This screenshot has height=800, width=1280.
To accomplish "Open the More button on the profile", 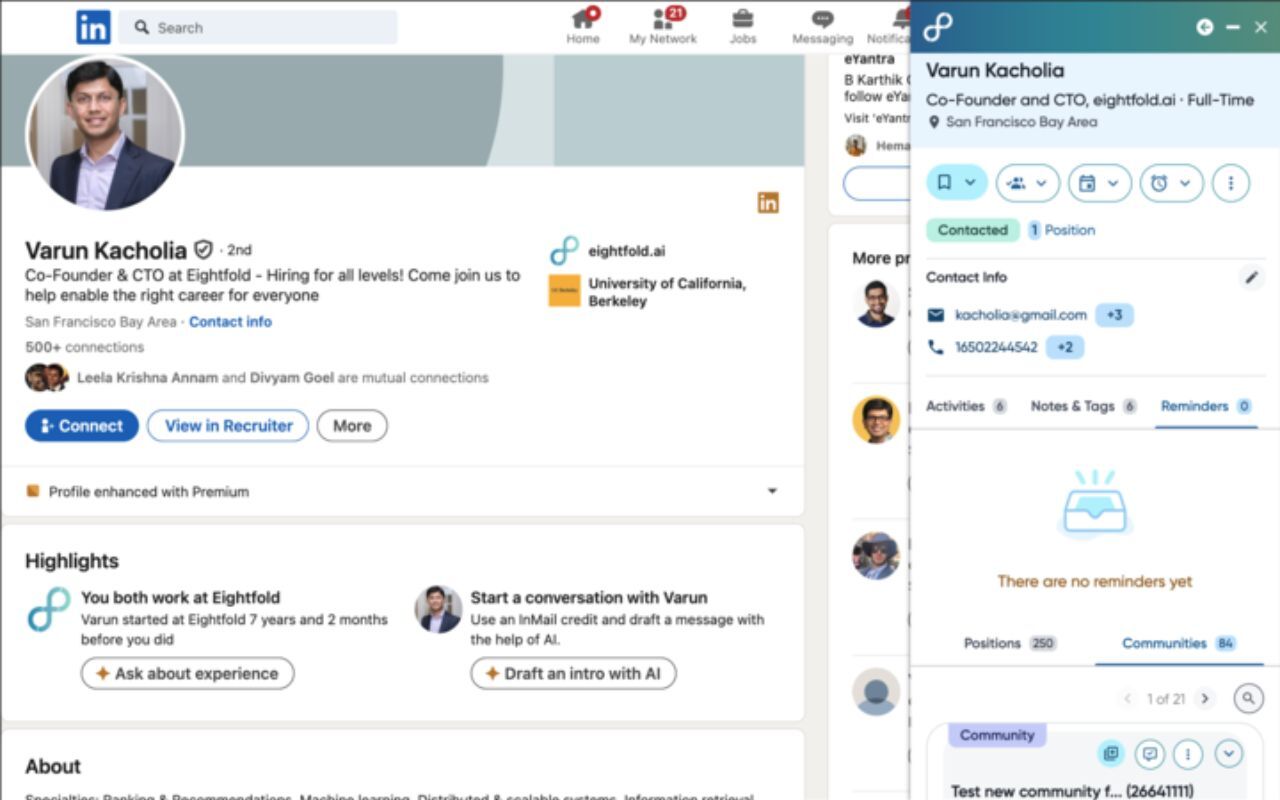I will click(352, 426).
